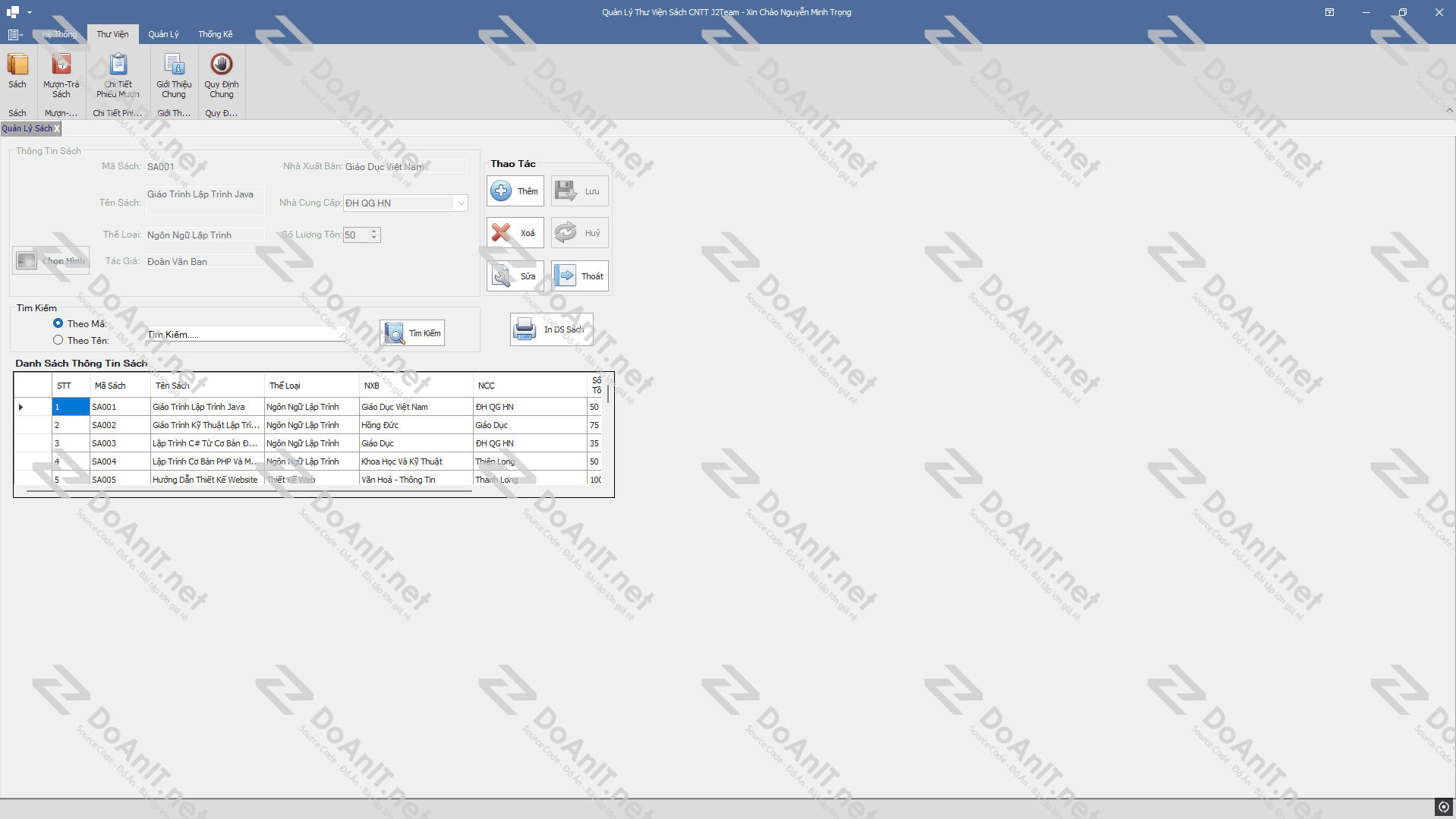Click cell Giáo Trình Lập Trình Java
The height and width of the screenshot is (819, 1456).
pos(207,407)
